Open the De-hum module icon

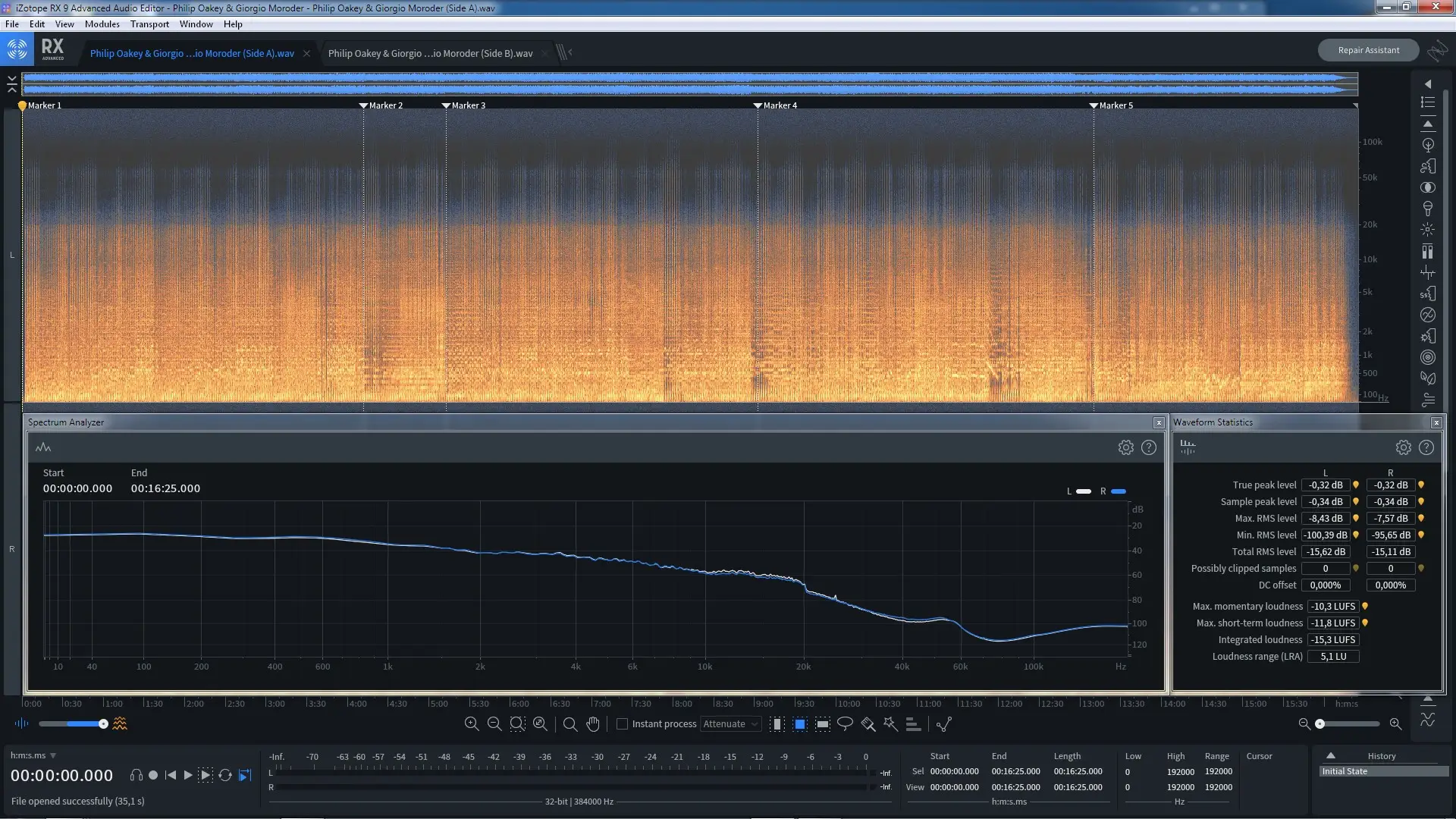coord(1428,315)
